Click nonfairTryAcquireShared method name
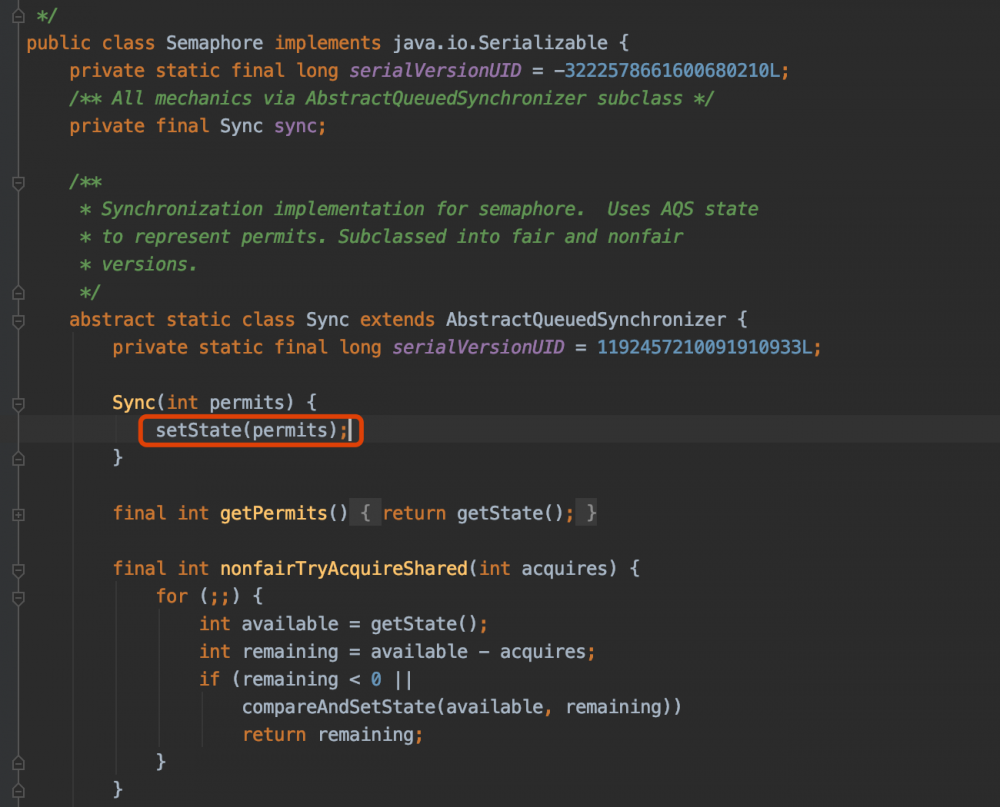This screenshot has width=1000, height=807. [x=344, y=568]
